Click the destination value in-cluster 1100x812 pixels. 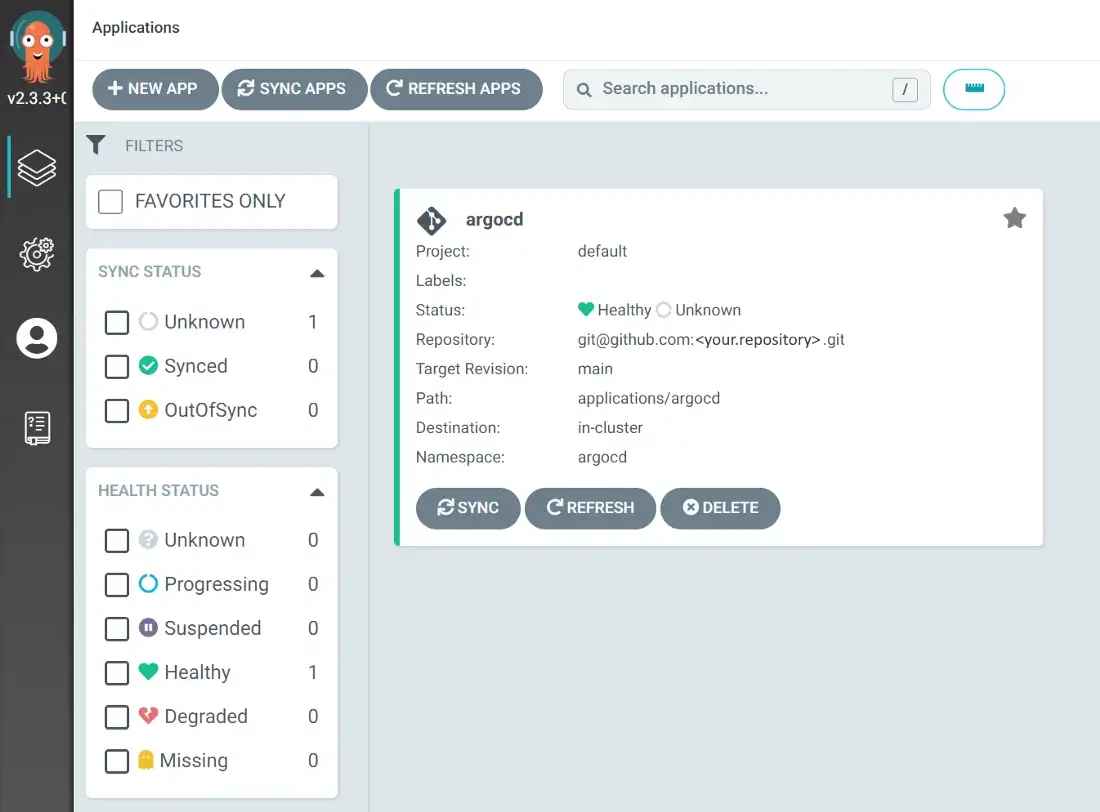(610, 427)
